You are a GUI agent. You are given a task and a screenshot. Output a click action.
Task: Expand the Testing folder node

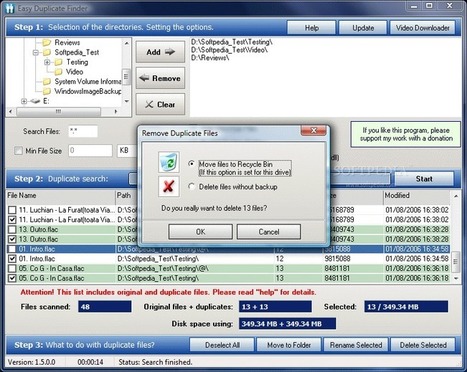(x=47, y=62)
